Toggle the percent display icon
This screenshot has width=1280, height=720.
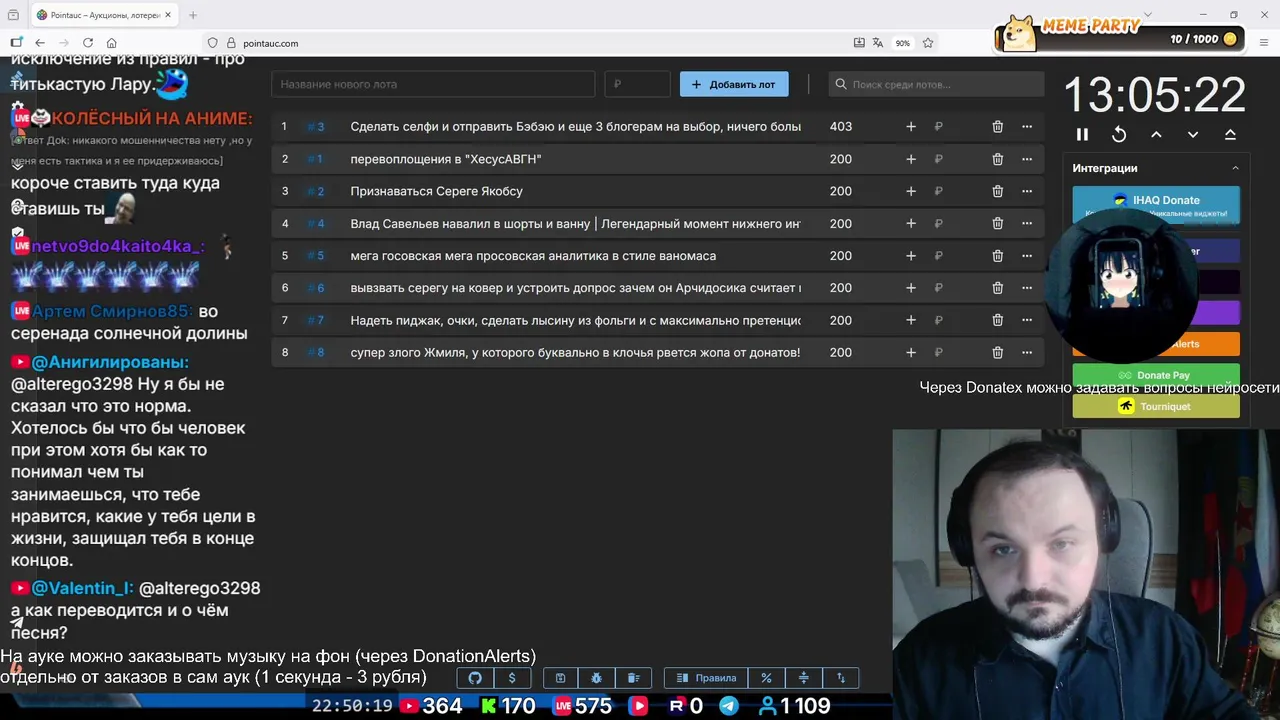coord(767,678)
